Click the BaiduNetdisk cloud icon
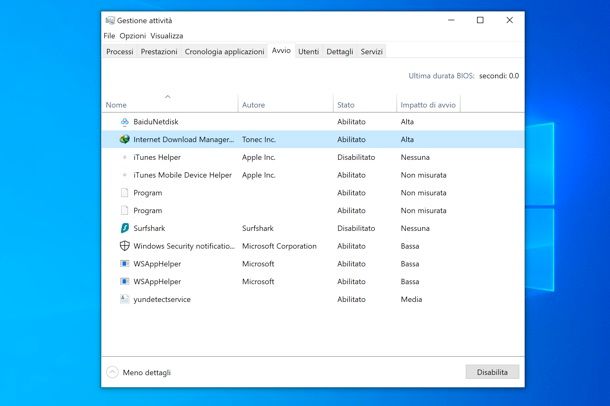The image size is (610, 406). pos(124,122)
